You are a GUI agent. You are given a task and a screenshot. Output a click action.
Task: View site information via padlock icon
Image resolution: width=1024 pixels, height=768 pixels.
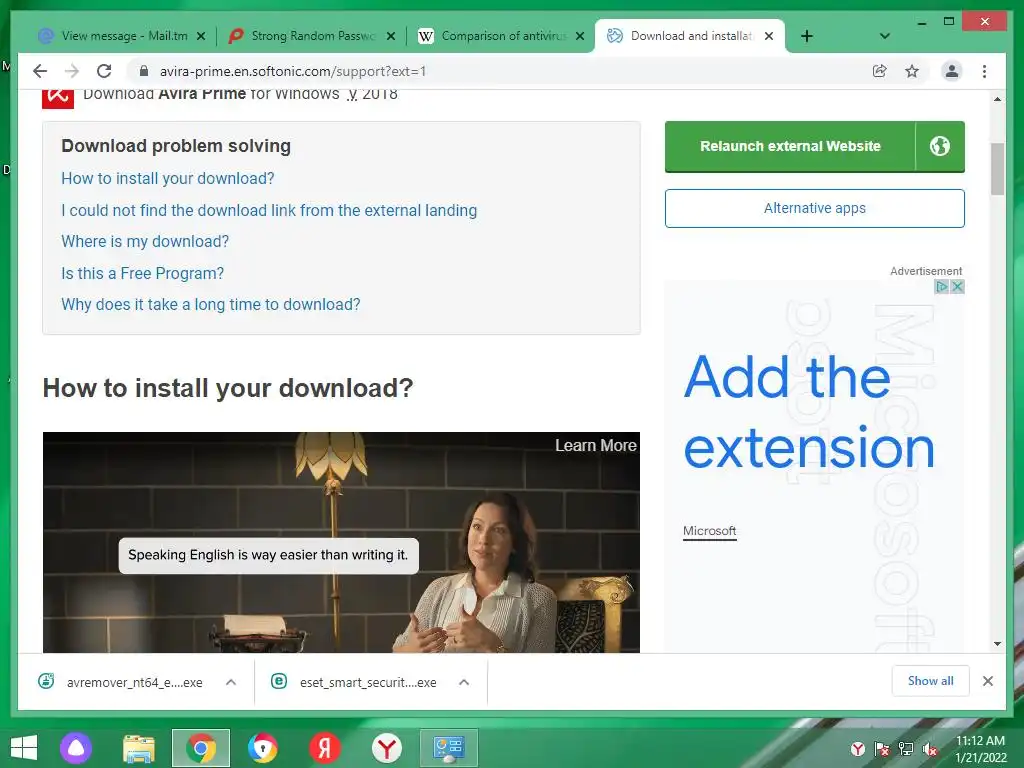(144, 71)
